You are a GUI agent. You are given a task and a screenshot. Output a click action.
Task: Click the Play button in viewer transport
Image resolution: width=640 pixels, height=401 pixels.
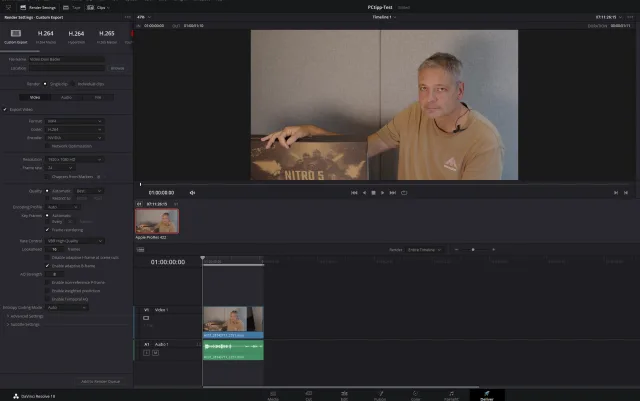click(x=383, y=193)
